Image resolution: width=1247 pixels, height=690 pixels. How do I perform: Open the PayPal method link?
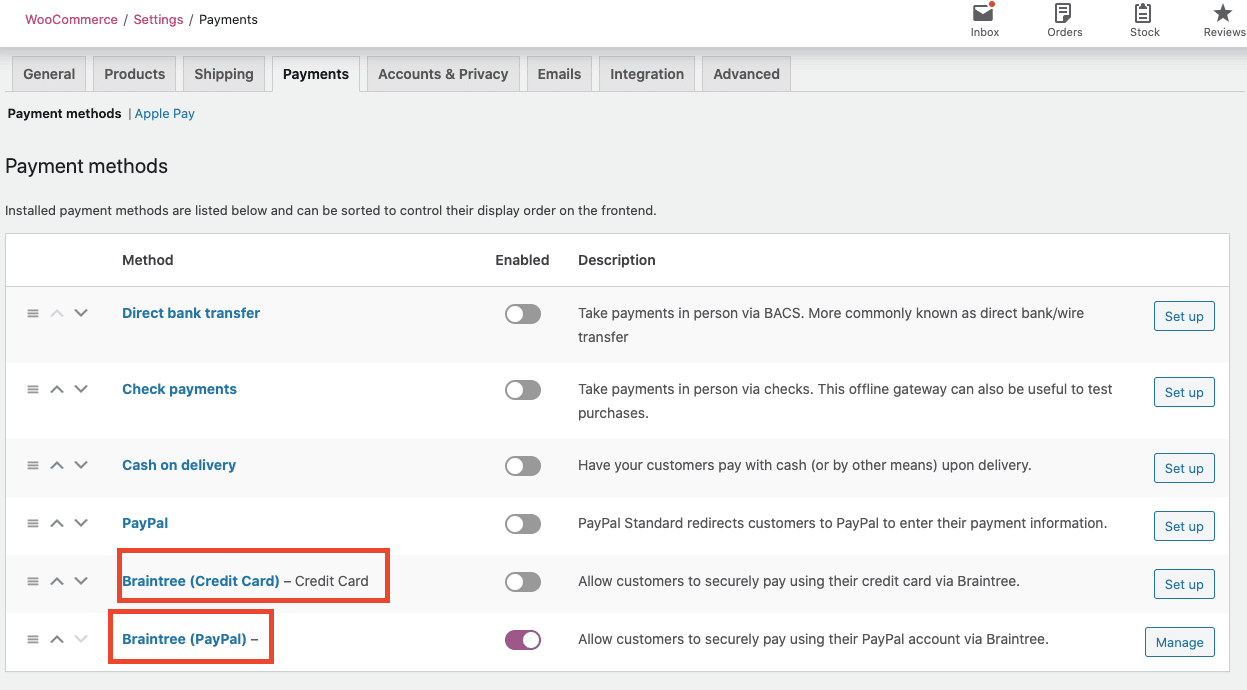(145, 523)
